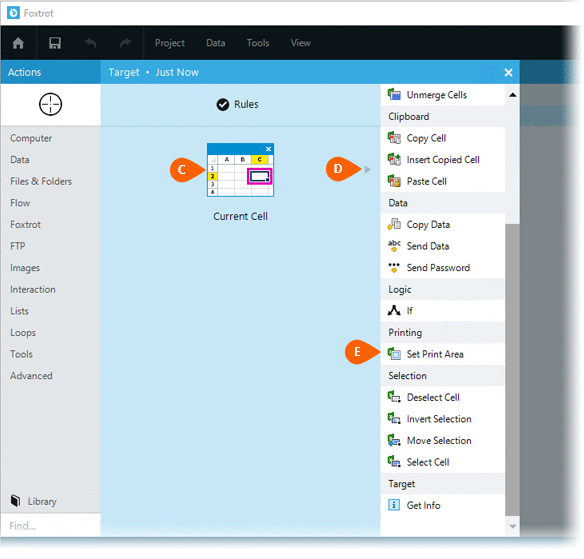Click the Current Cell caption text
This screenshot has width=584, height=559.
(240, 216)
